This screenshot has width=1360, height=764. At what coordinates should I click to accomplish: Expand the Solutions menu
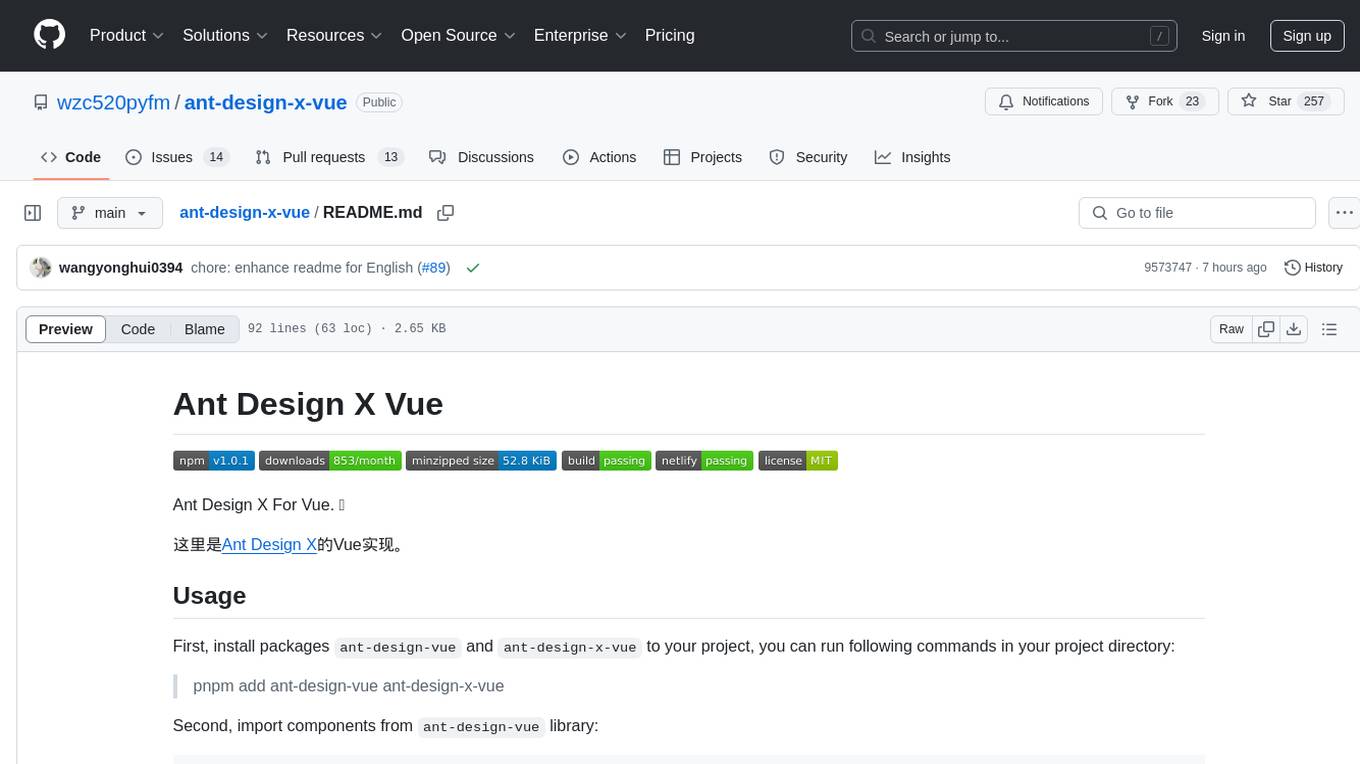[x=225, y=35]
